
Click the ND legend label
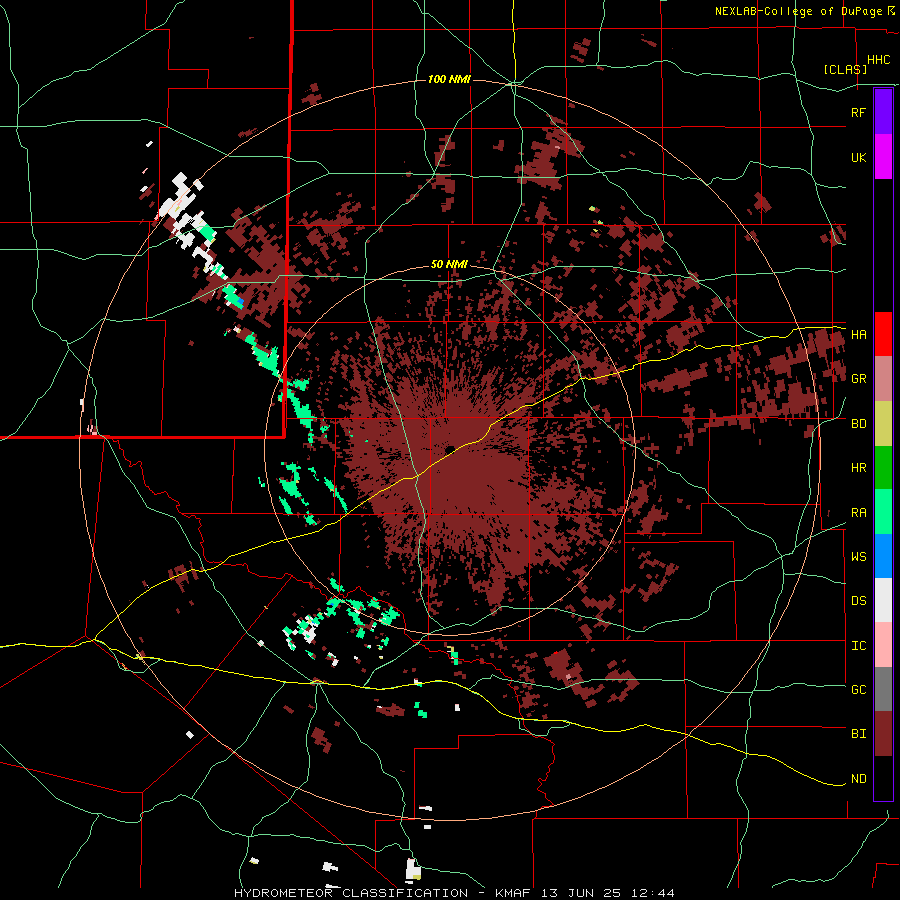point(858,779)
